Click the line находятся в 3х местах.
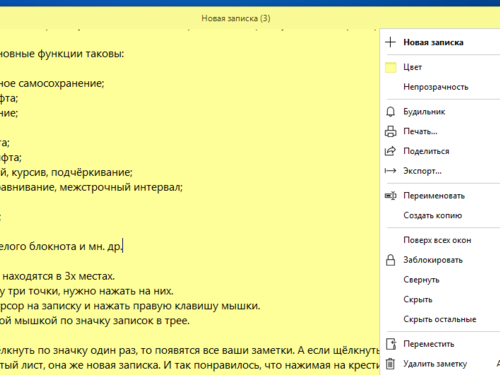The height and width of the screenshot is (375, 500). pos(57,276)
